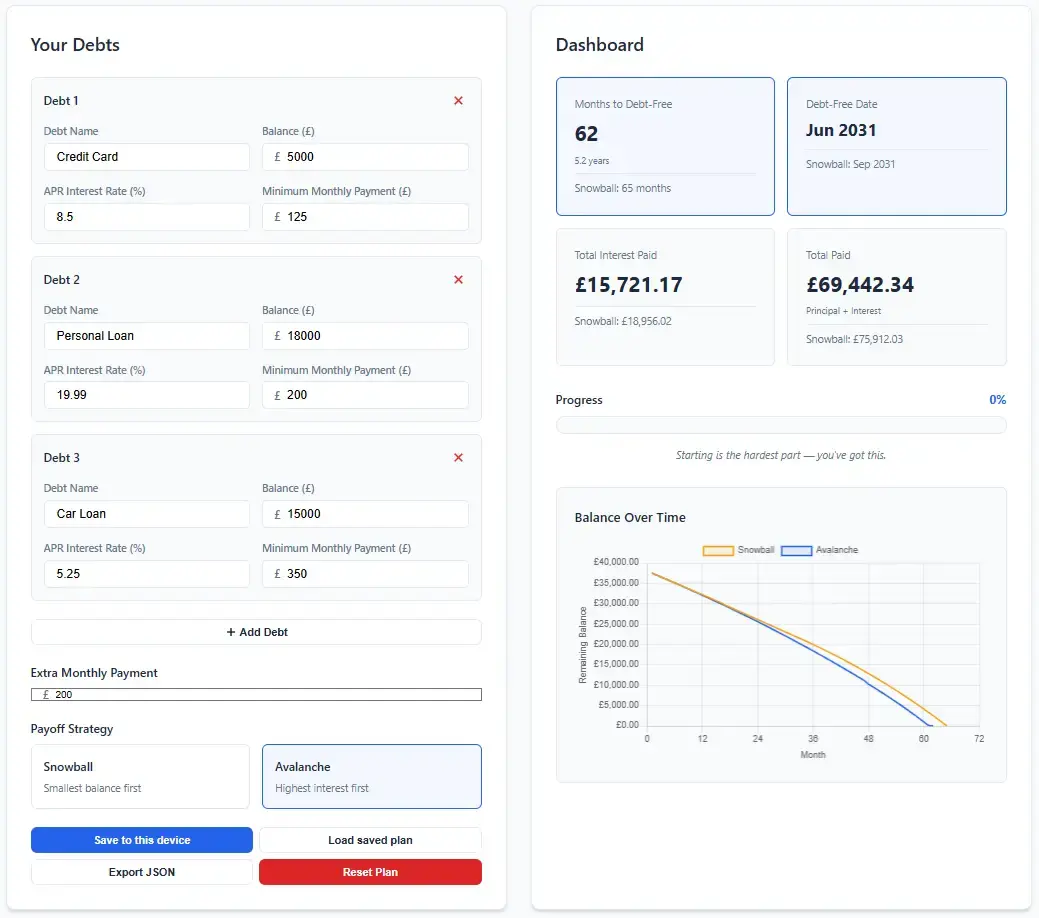Load the saved plan

point(370,840)
